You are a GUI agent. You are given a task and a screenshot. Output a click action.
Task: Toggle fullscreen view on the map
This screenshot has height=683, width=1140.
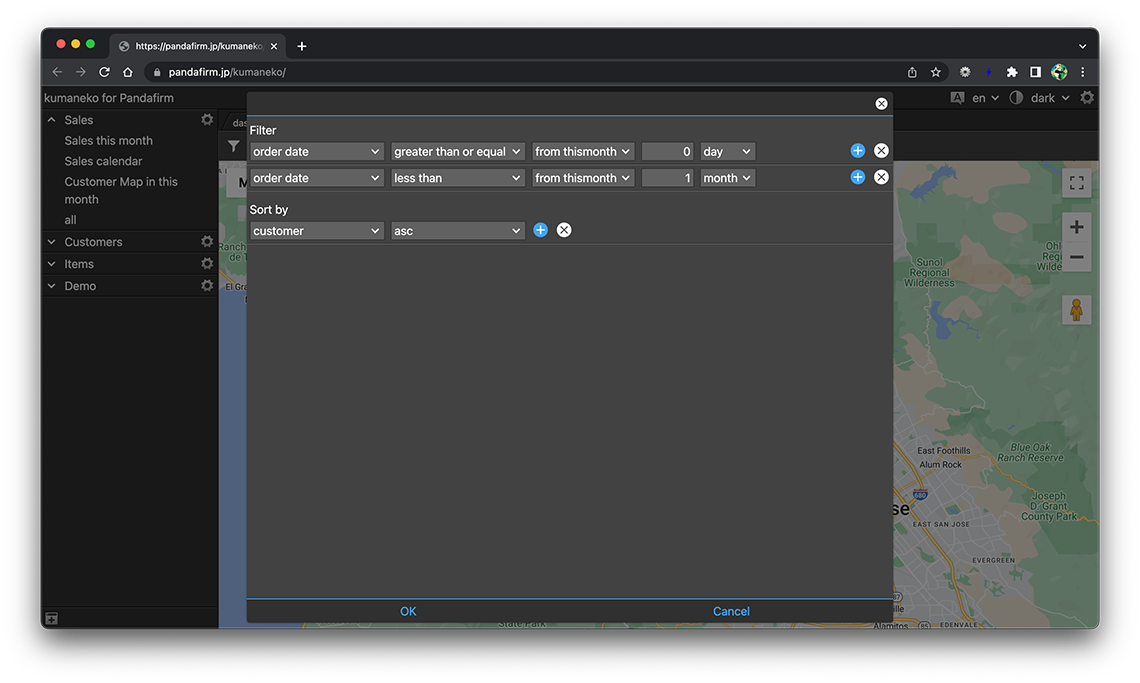(x=1076, y=183)
